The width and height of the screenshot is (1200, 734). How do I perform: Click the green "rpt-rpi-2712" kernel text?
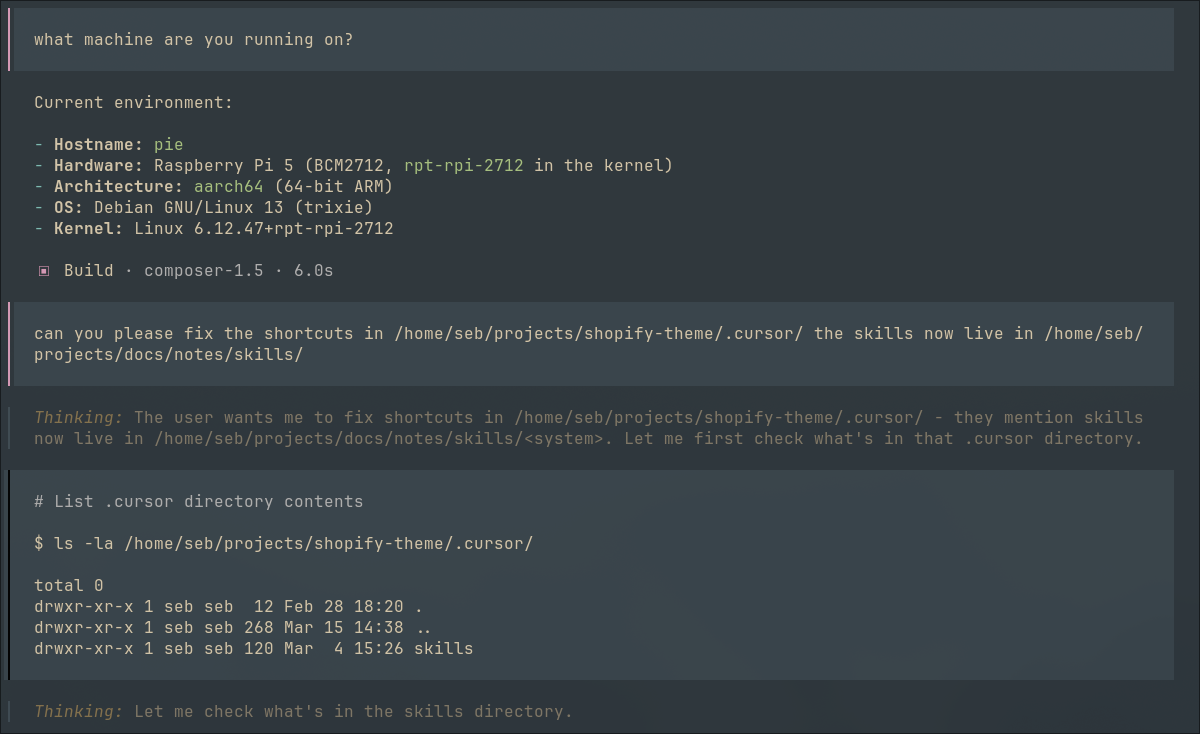463,166
